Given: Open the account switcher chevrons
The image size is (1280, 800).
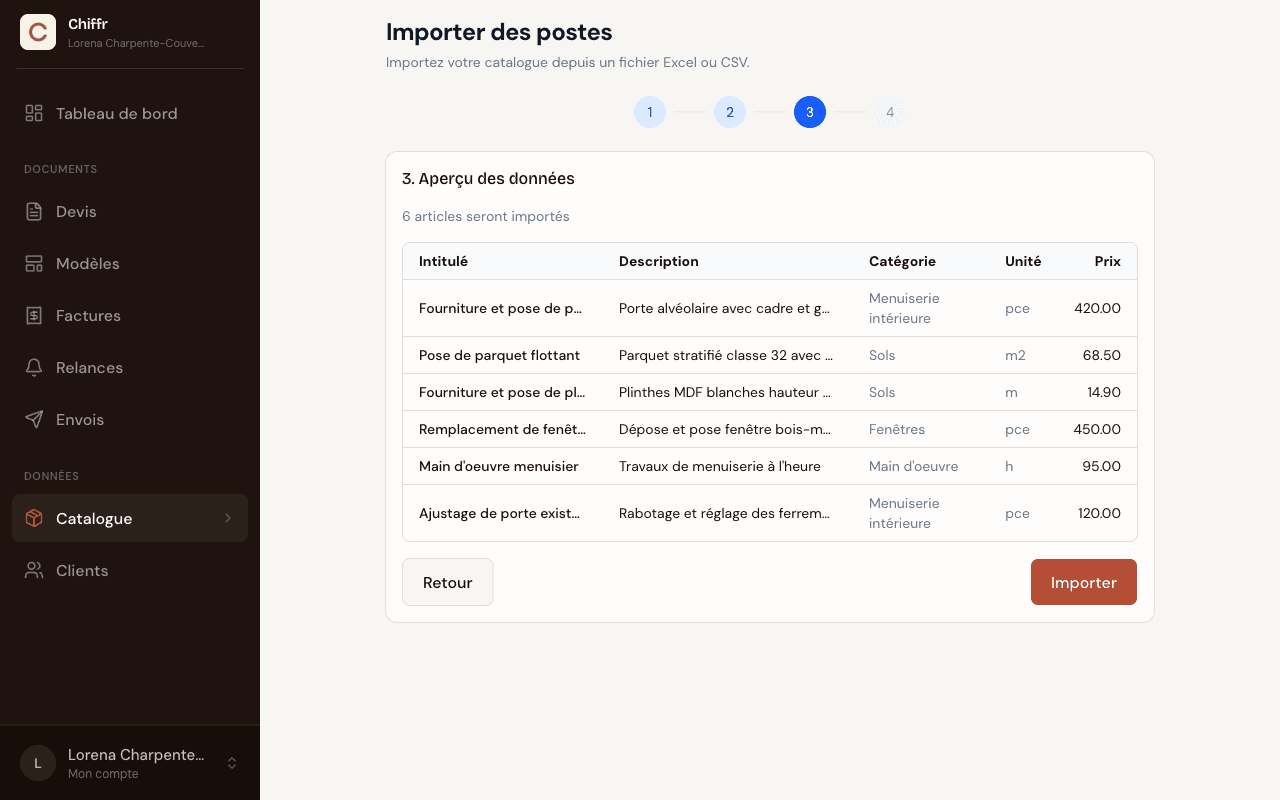Looking at the screenshot, I should 232,763.
